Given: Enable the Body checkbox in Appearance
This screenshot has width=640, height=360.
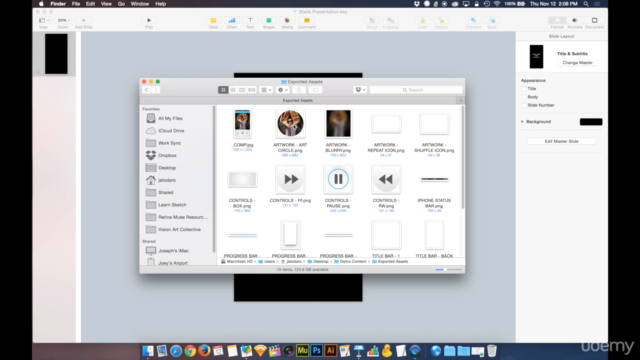Looking at the screenshot, I should [524, 97].
